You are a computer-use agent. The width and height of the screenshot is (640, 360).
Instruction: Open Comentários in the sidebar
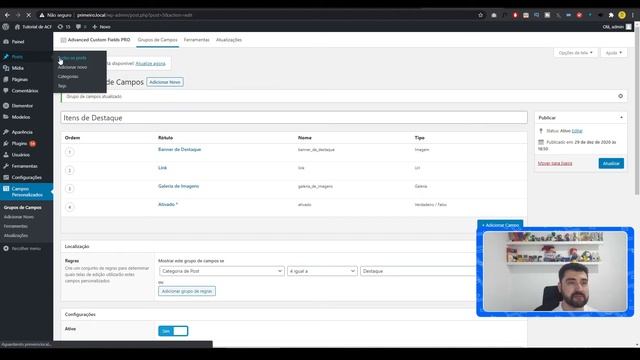click(x=26, y=91)
